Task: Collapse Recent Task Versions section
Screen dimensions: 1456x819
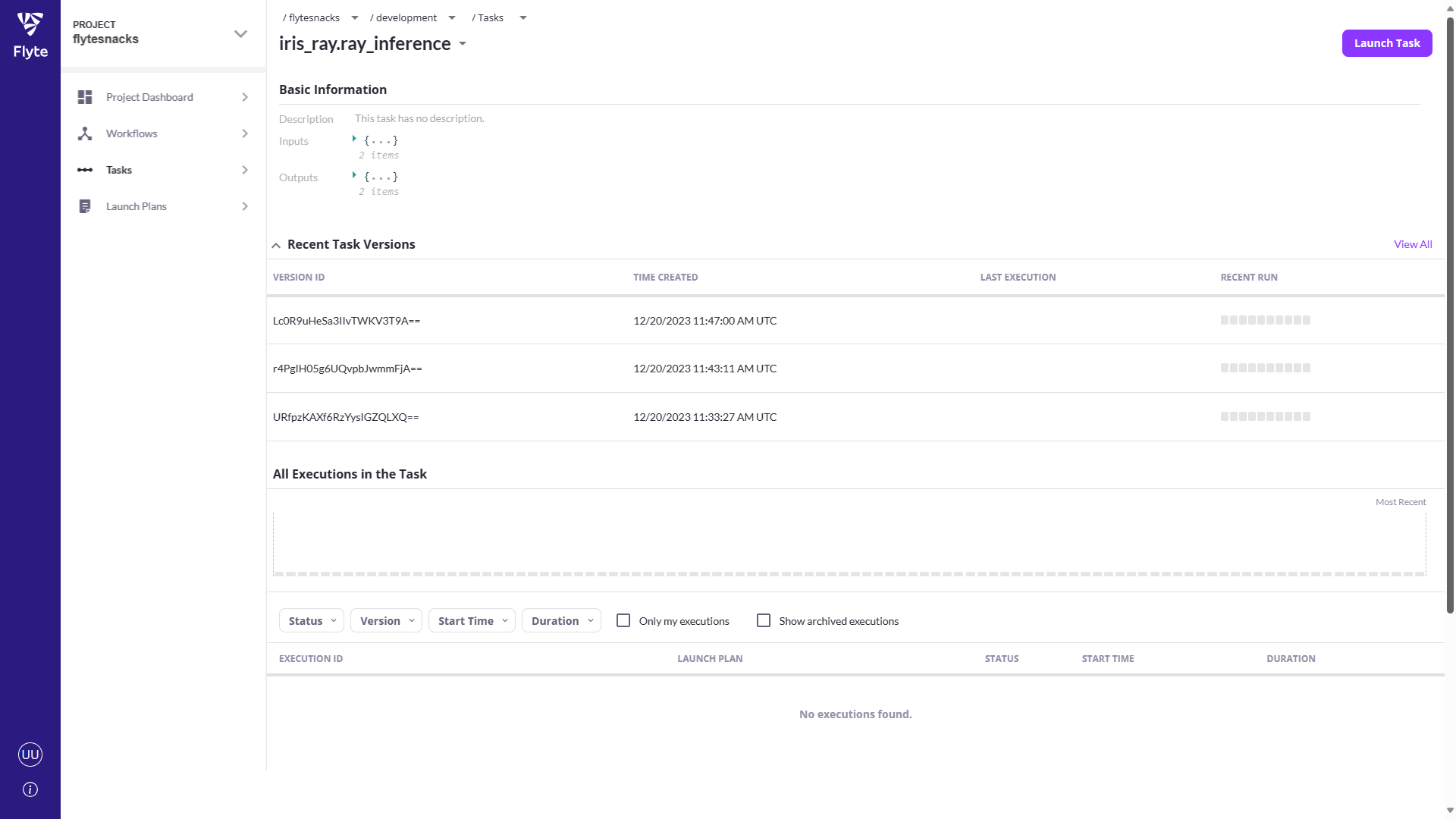Action: click(276, 245)
